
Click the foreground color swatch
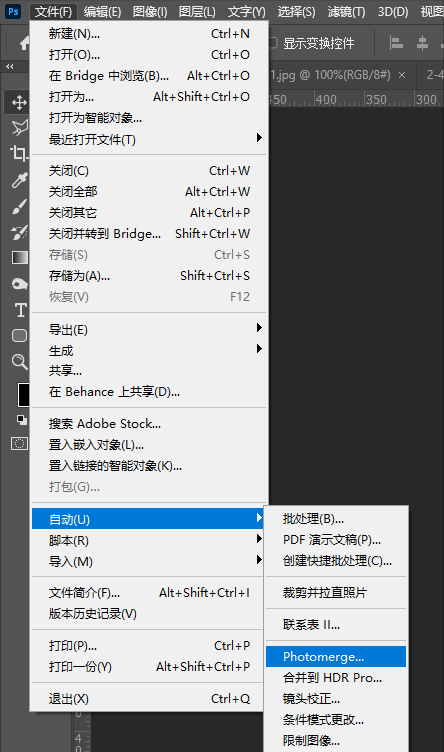pos(23,395)
